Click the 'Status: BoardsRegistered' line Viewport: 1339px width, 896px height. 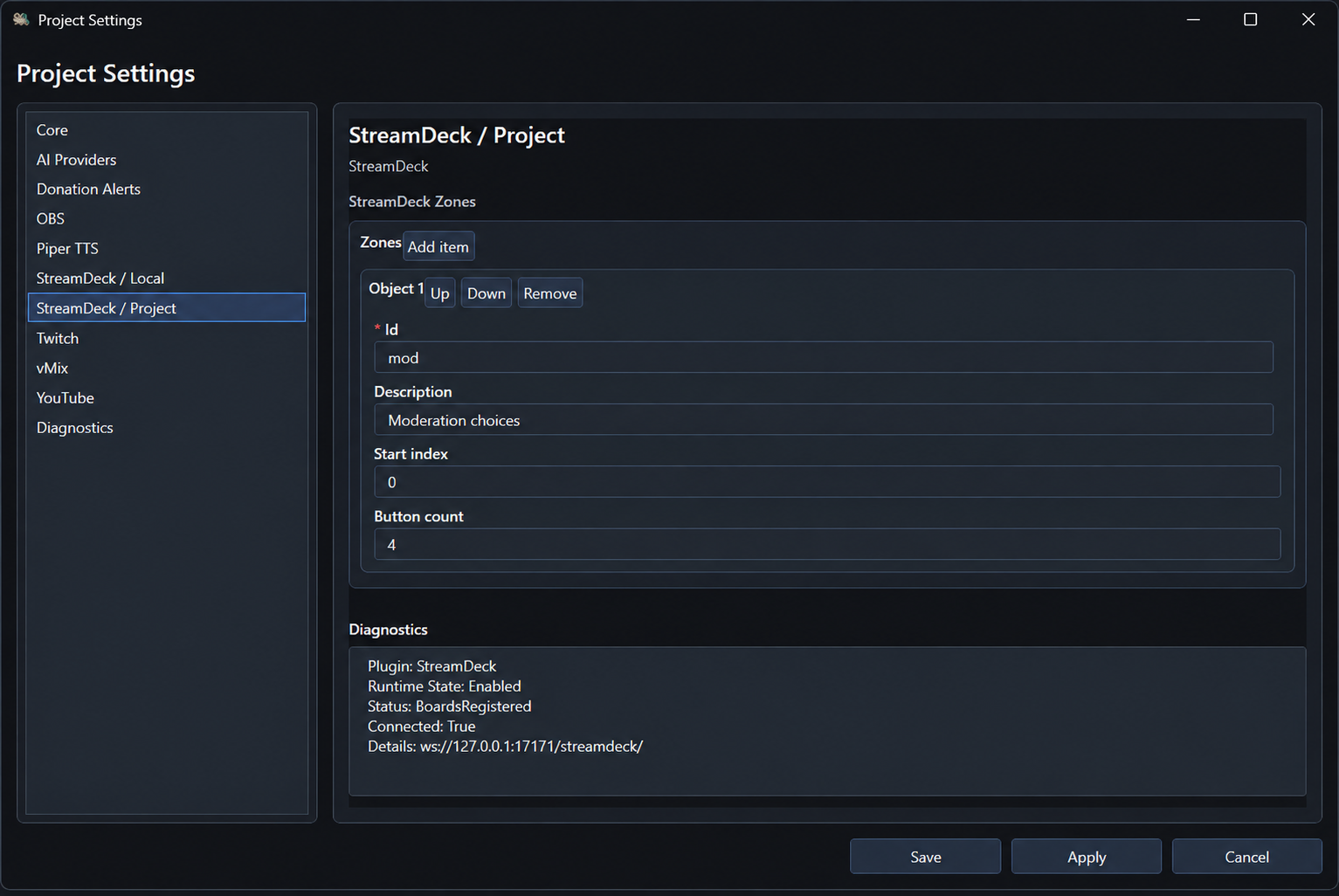(450, 706)
